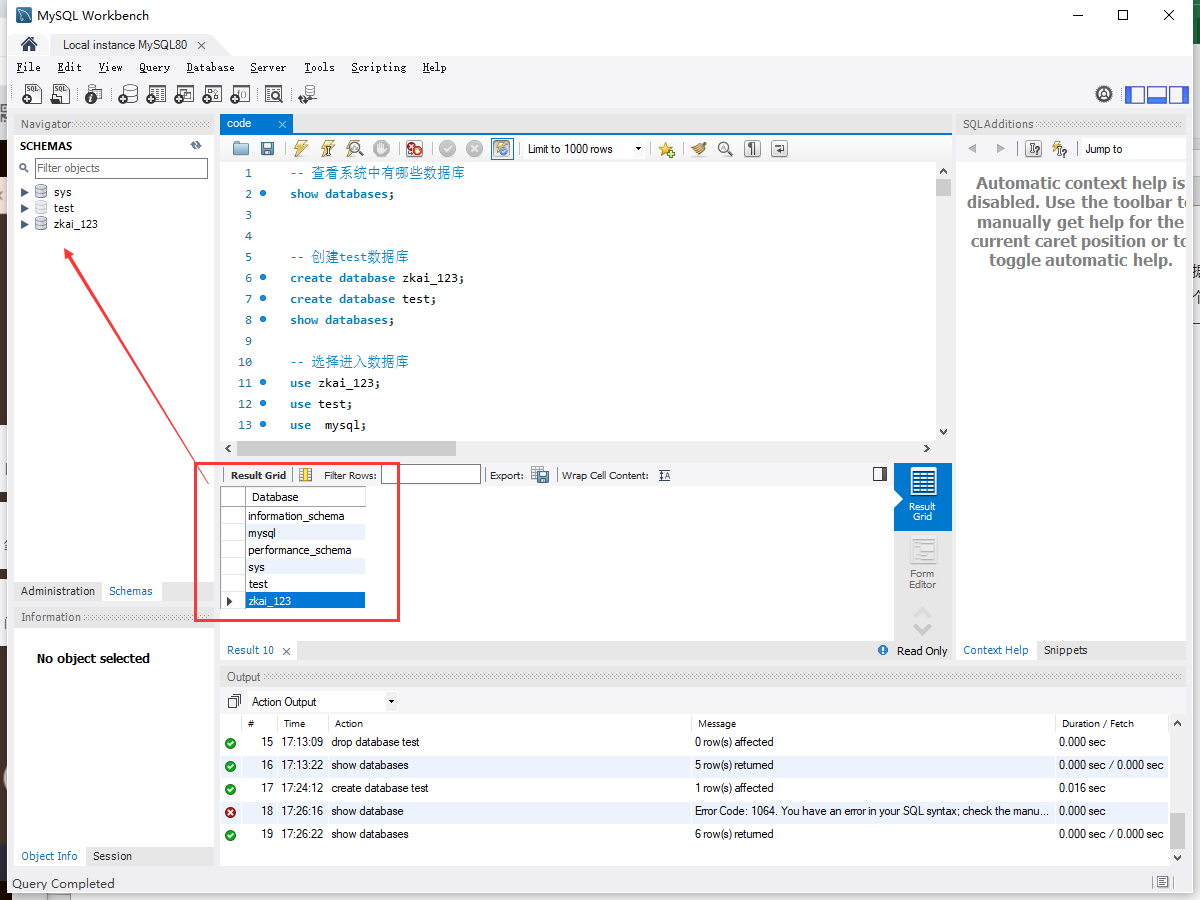The image size is (1200, 900).
Task: Select the information_schema result row
Action: (x=305, y=516)
